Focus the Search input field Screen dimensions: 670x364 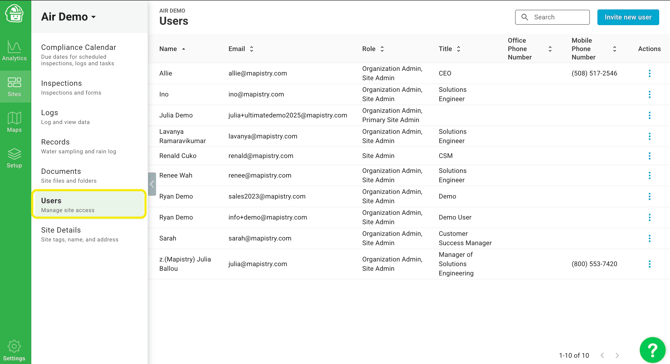552,17
